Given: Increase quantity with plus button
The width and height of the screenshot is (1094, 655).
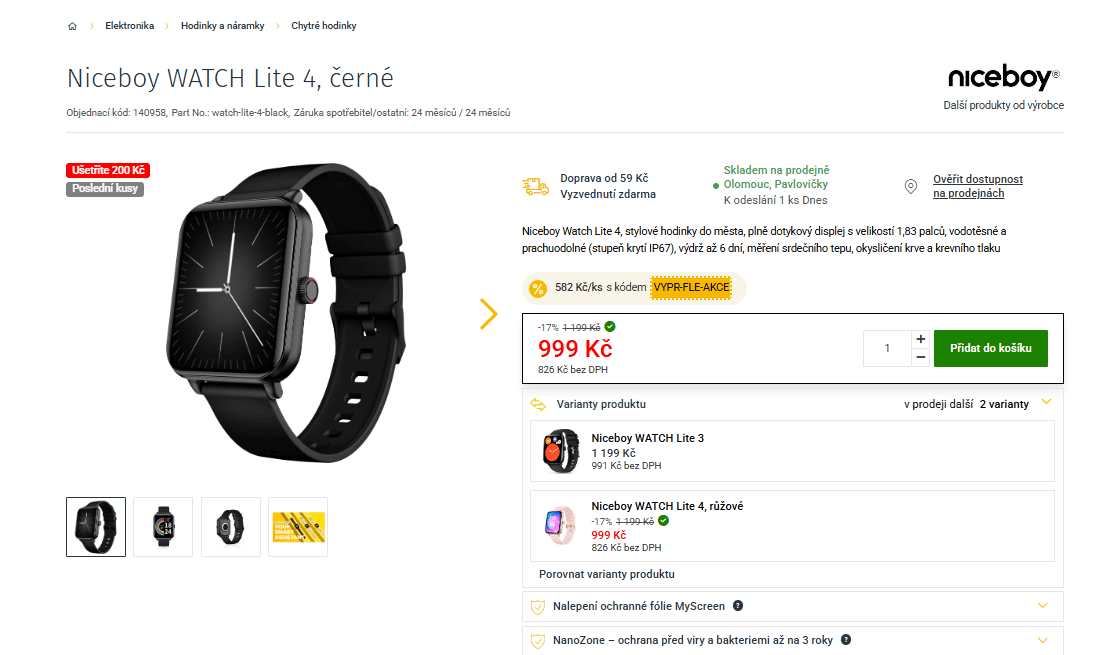Looking at the screenshot, I should [x=920, y=339].
